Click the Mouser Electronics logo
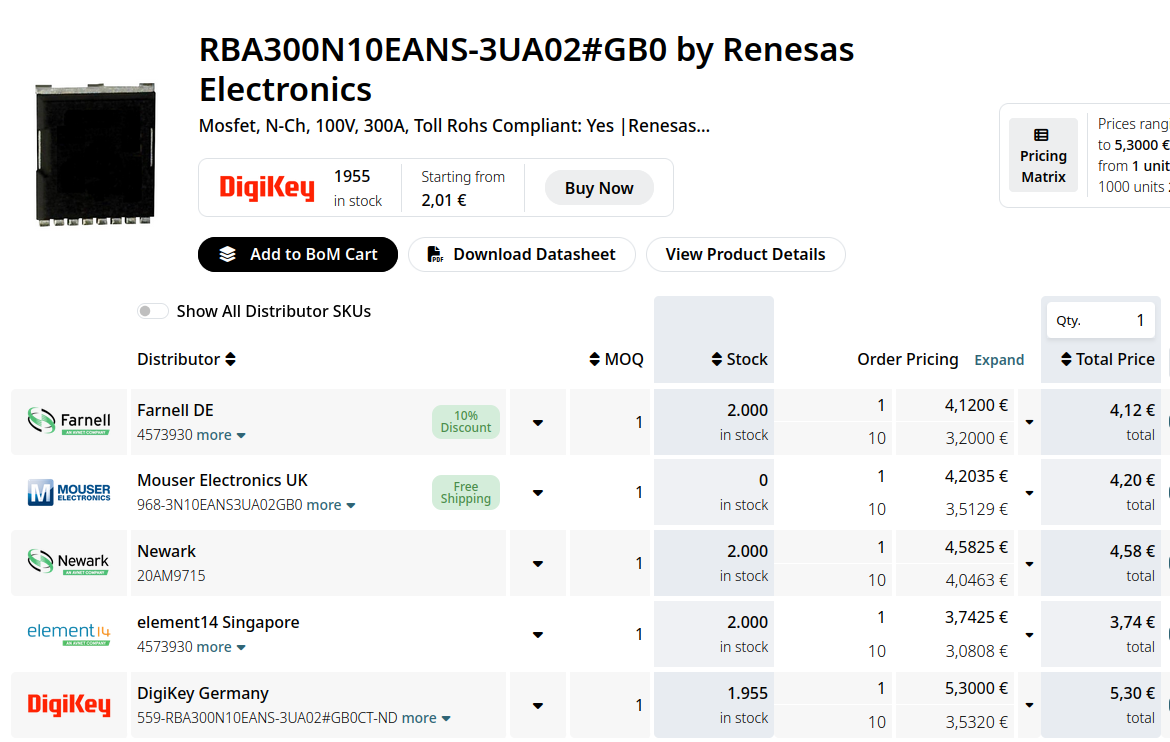The image size is (1170, 742). 69,492
